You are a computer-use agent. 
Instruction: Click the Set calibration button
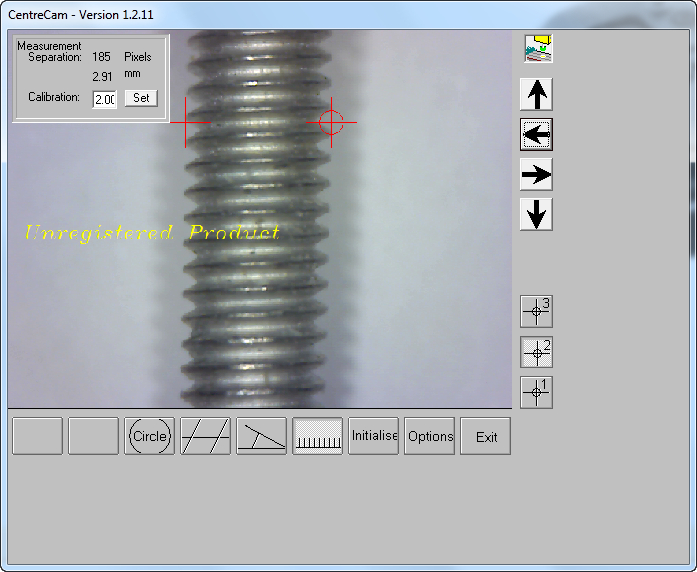click(141, 98)
